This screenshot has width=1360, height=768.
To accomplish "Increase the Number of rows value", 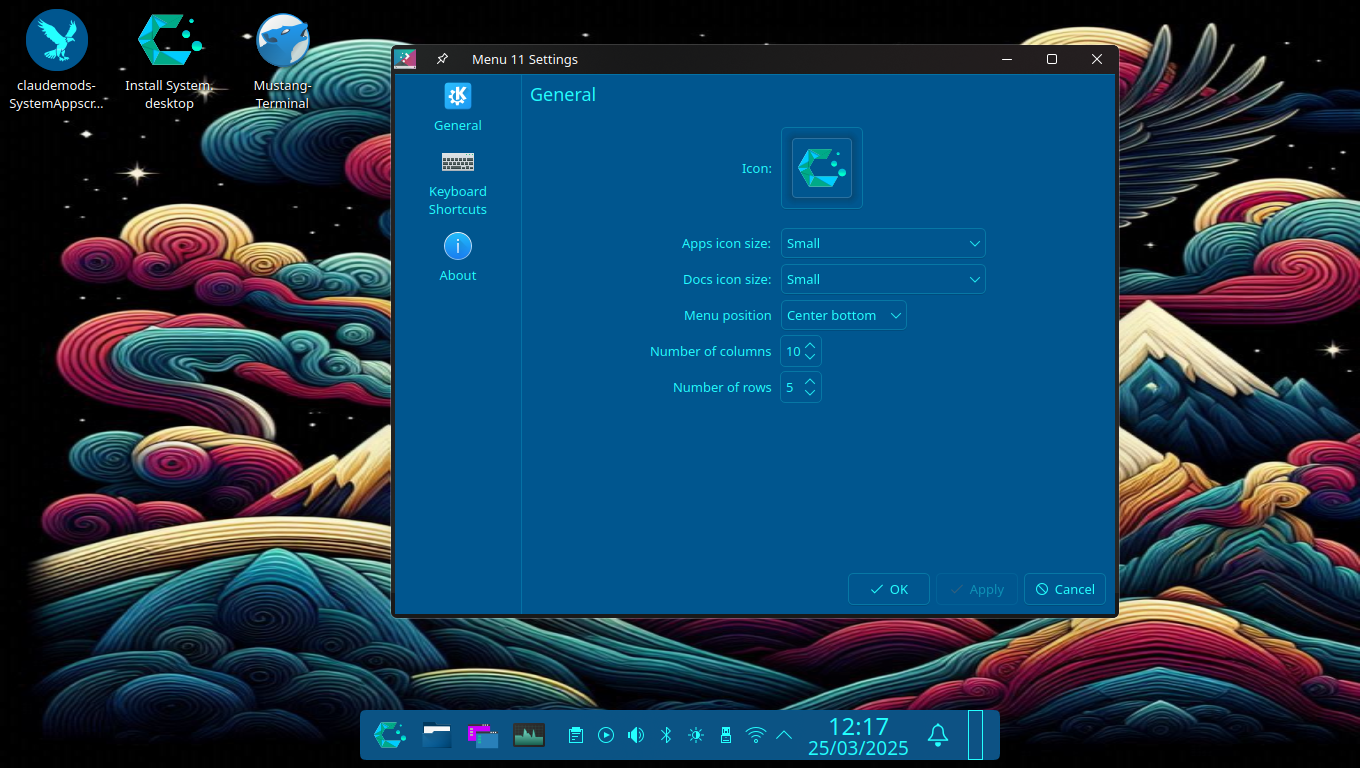I will pos(810,381).
